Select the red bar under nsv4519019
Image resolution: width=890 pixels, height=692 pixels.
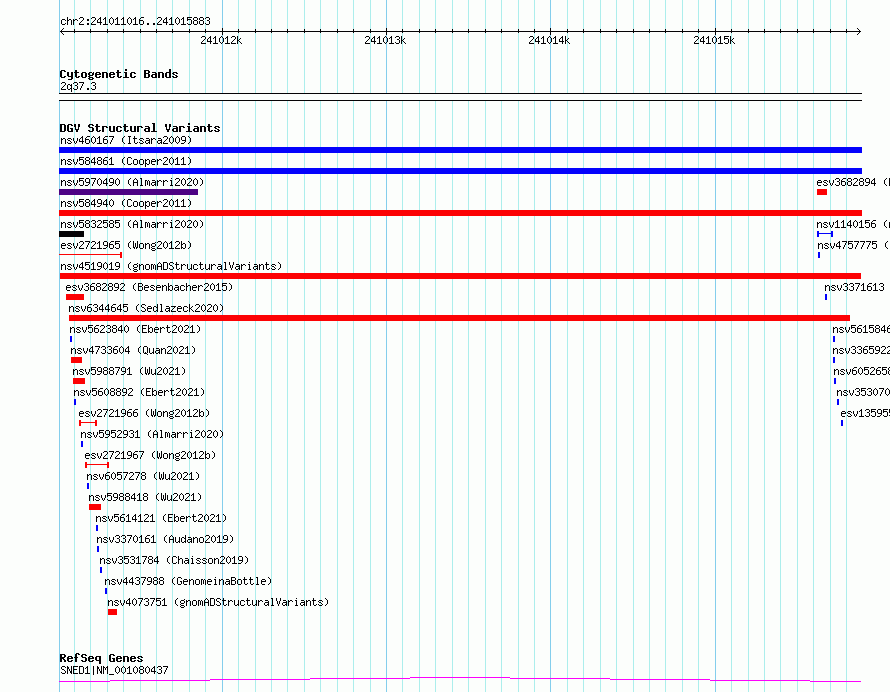pos(460,276)
